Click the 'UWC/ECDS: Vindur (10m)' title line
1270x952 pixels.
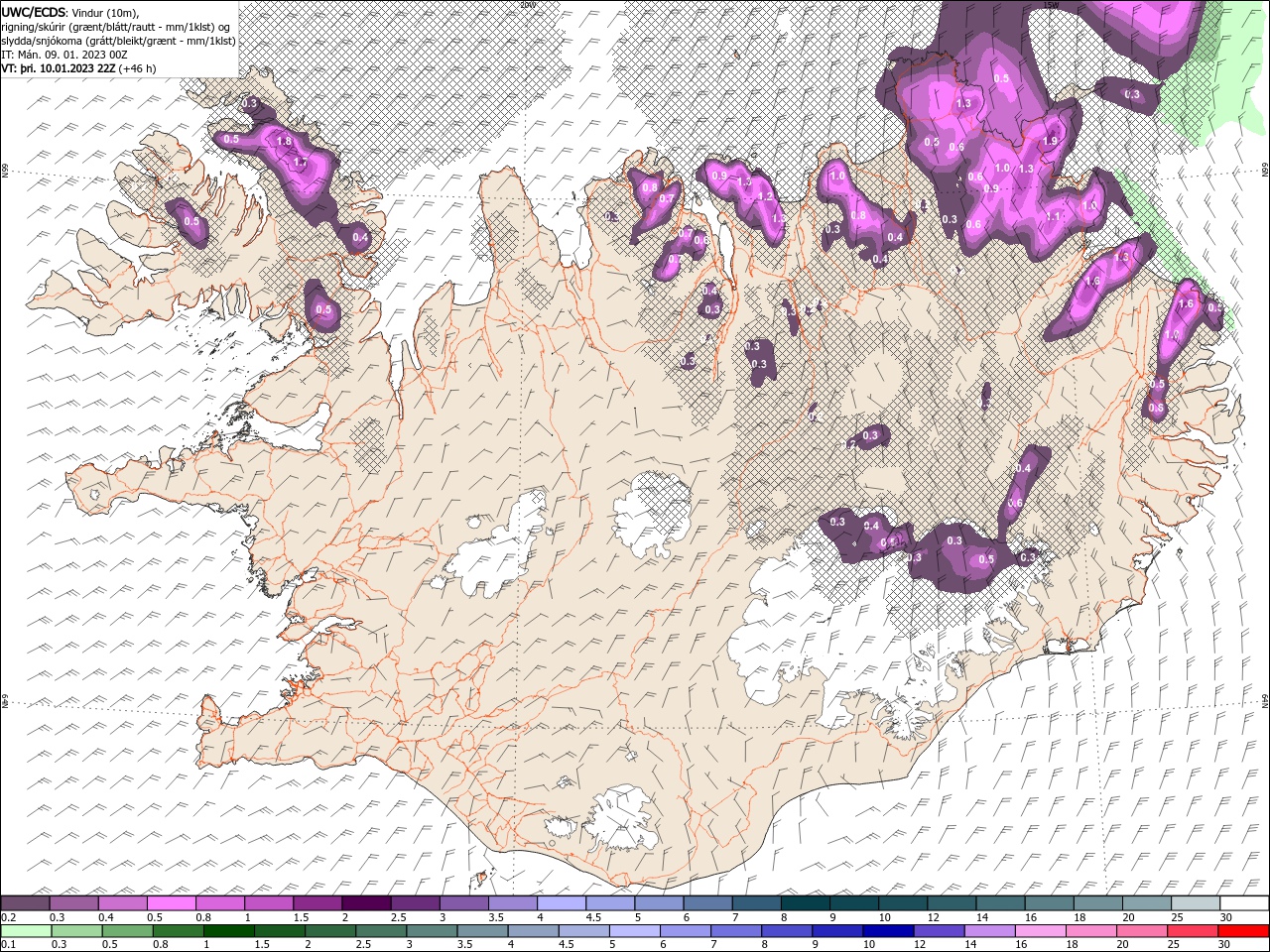point(70,12)
